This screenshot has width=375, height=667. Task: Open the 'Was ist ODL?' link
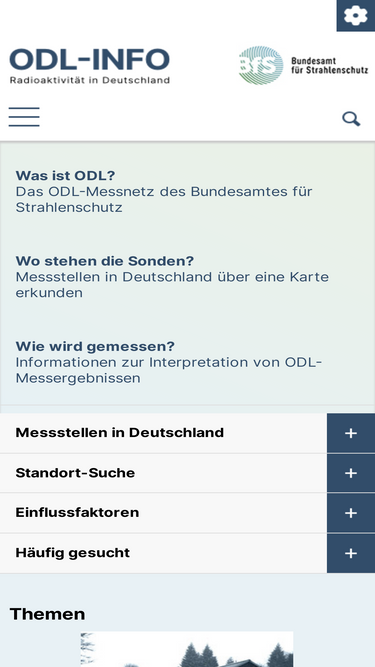point(65,175)
